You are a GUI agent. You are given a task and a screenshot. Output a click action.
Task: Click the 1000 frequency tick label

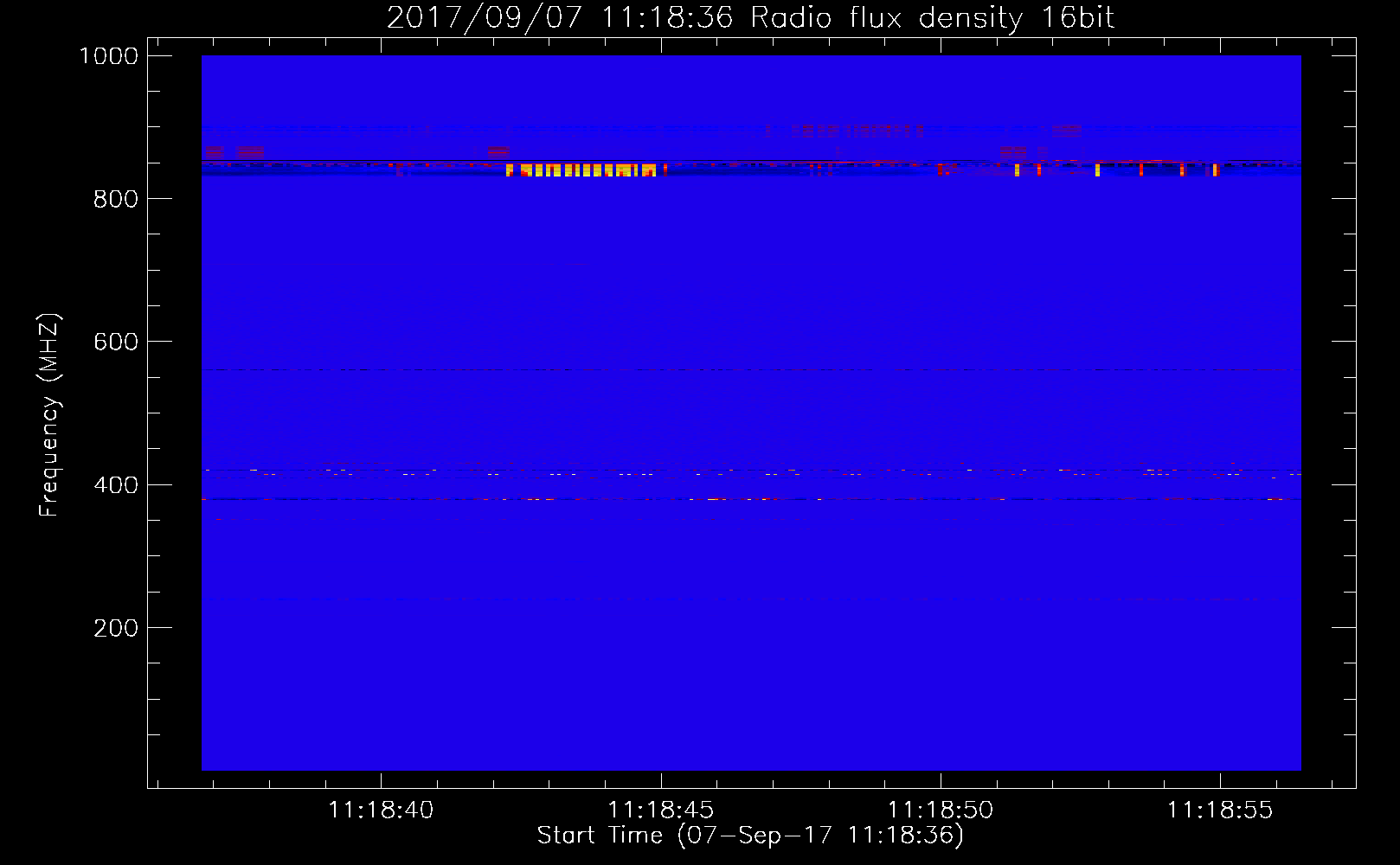[109, 56]
